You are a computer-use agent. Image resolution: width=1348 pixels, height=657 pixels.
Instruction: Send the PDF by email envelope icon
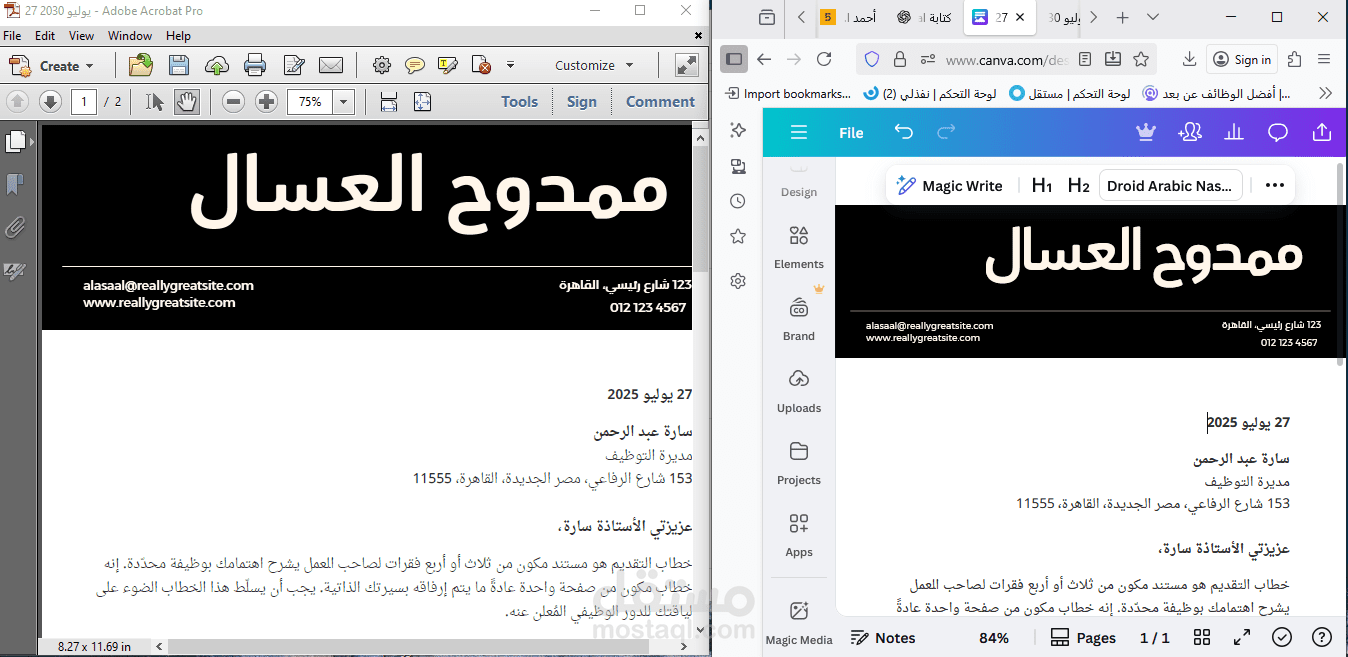331,66
